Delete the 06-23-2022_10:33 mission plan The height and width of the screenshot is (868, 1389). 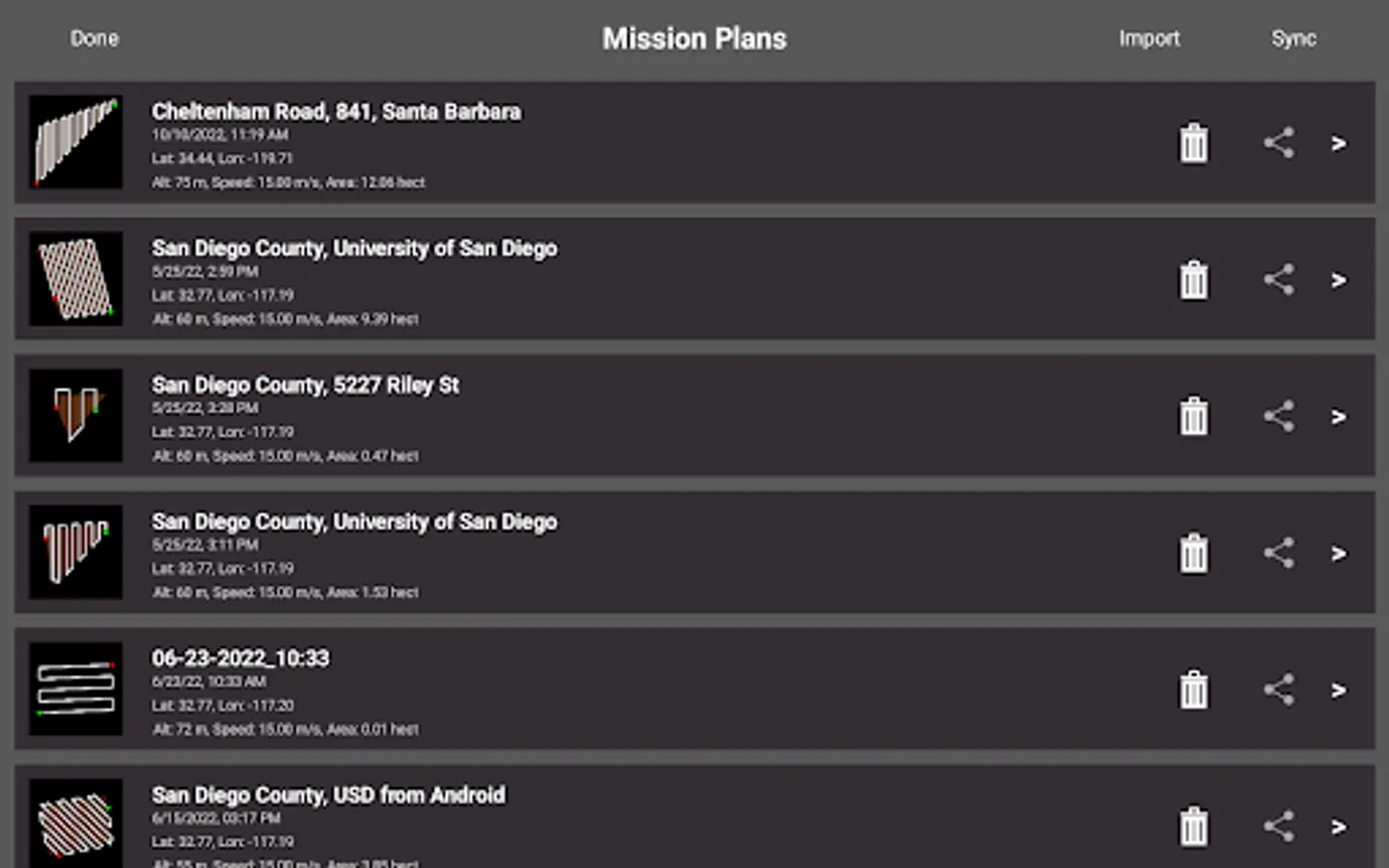(1193, 691)
